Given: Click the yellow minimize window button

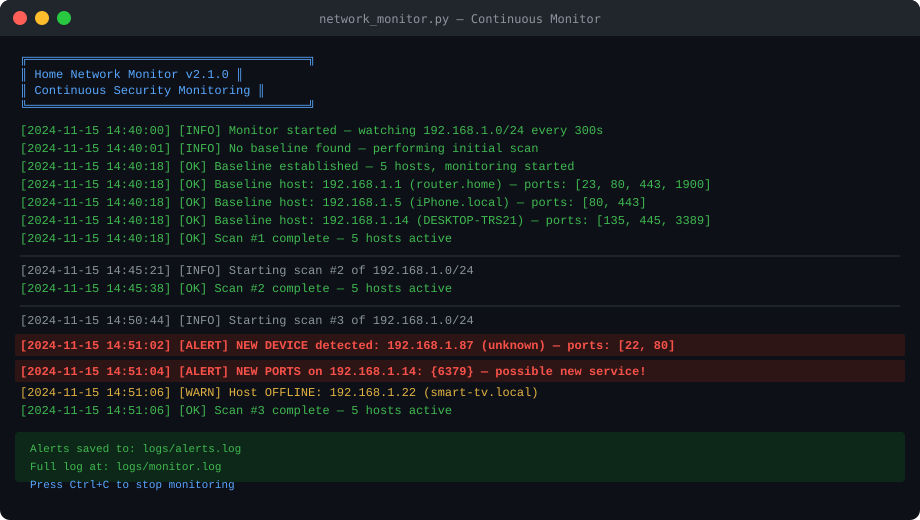Looking at the screenshot, I should click(42, 18).
